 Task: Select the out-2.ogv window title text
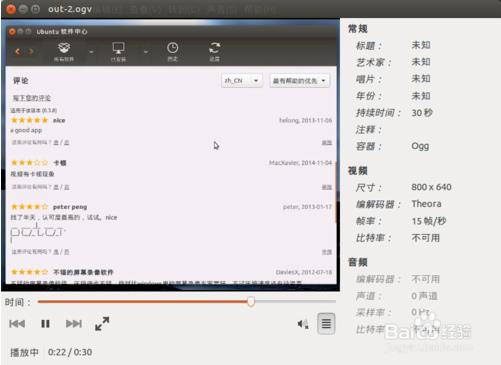click(x=70, y=9)
